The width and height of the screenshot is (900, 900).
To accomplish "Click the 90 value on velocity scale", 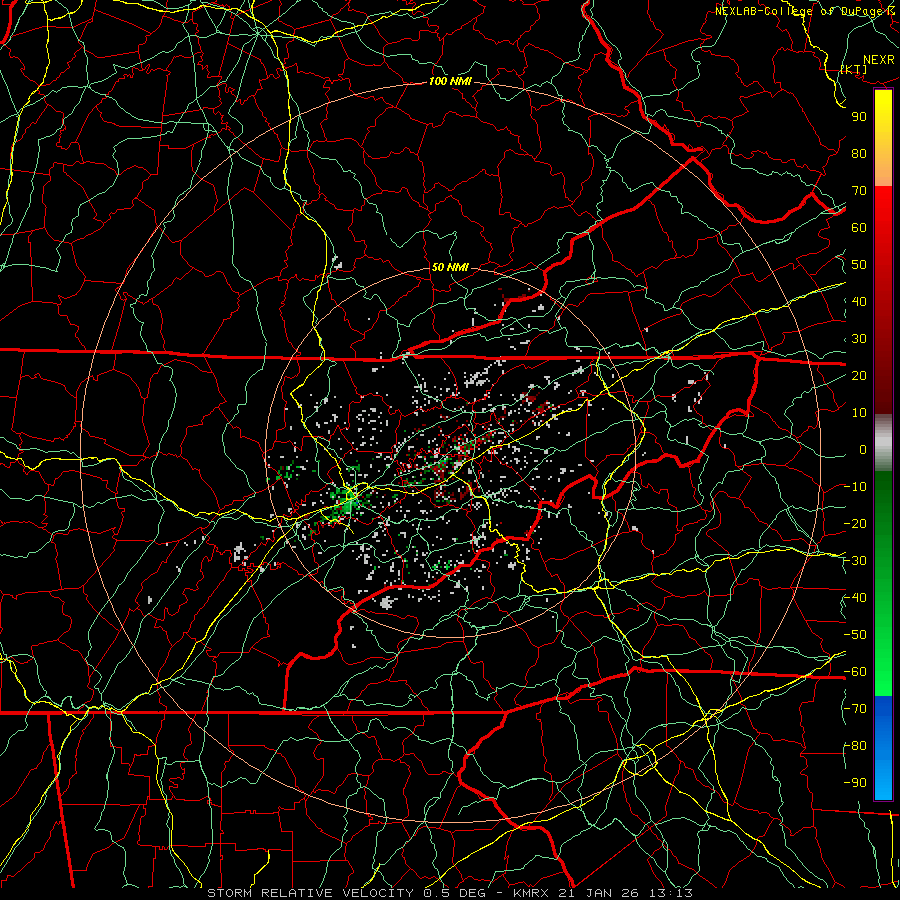I will click(x=859, y=117).
